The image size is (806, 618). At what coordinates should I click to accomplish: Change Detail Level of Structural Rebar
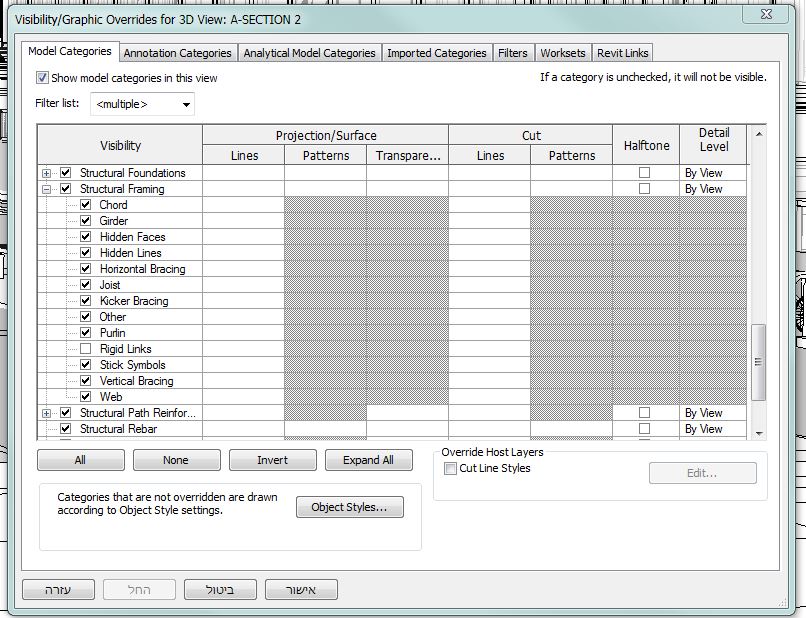coord(713,429)
